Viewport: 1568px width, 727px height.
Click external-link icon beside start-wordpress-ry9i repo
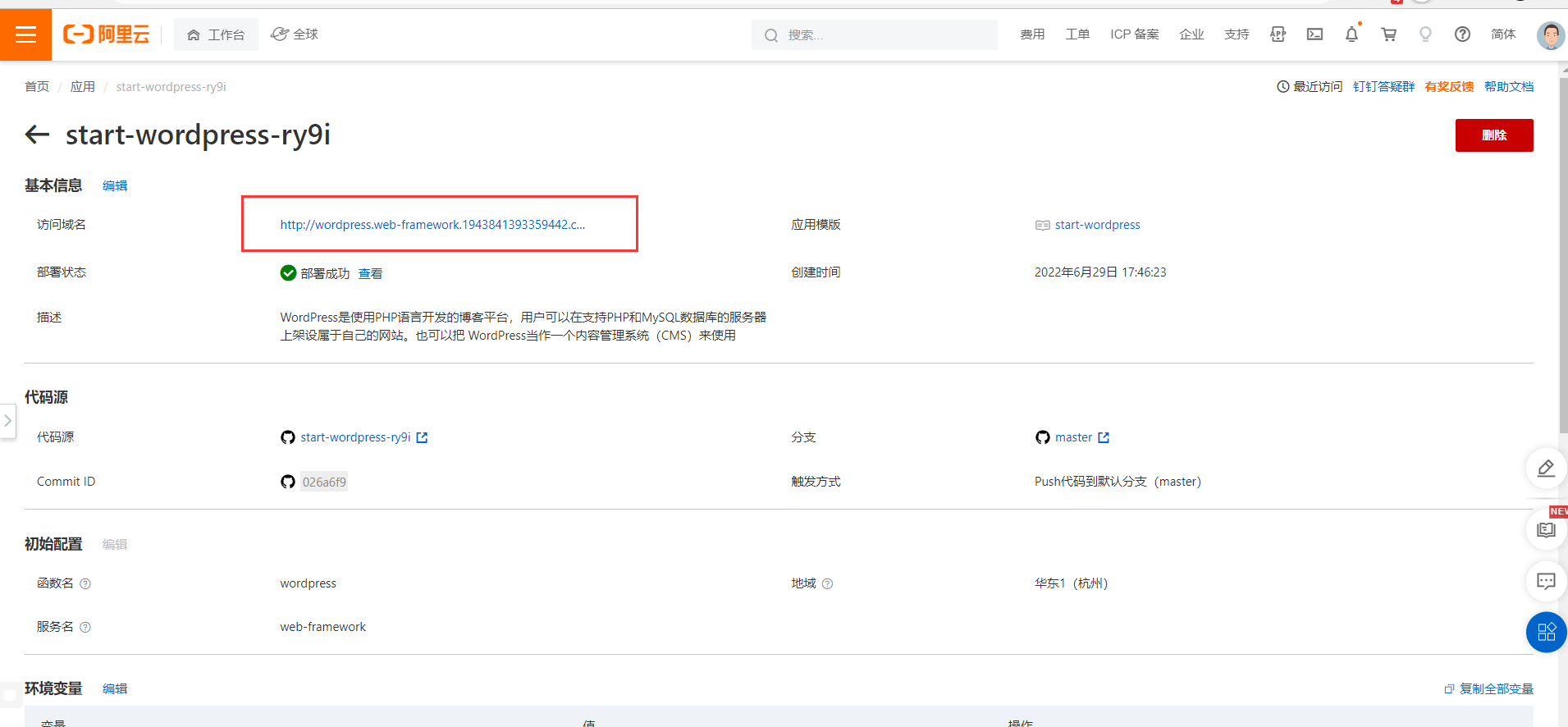[x=422, y=437]
